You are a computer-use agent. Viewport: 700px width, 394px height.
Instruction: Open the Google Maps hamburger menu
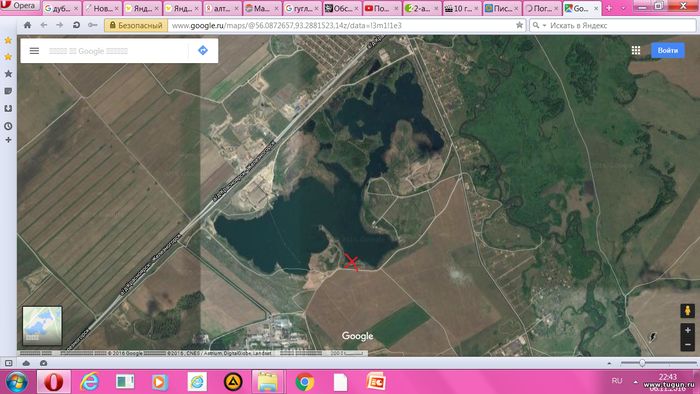point(34,50)
